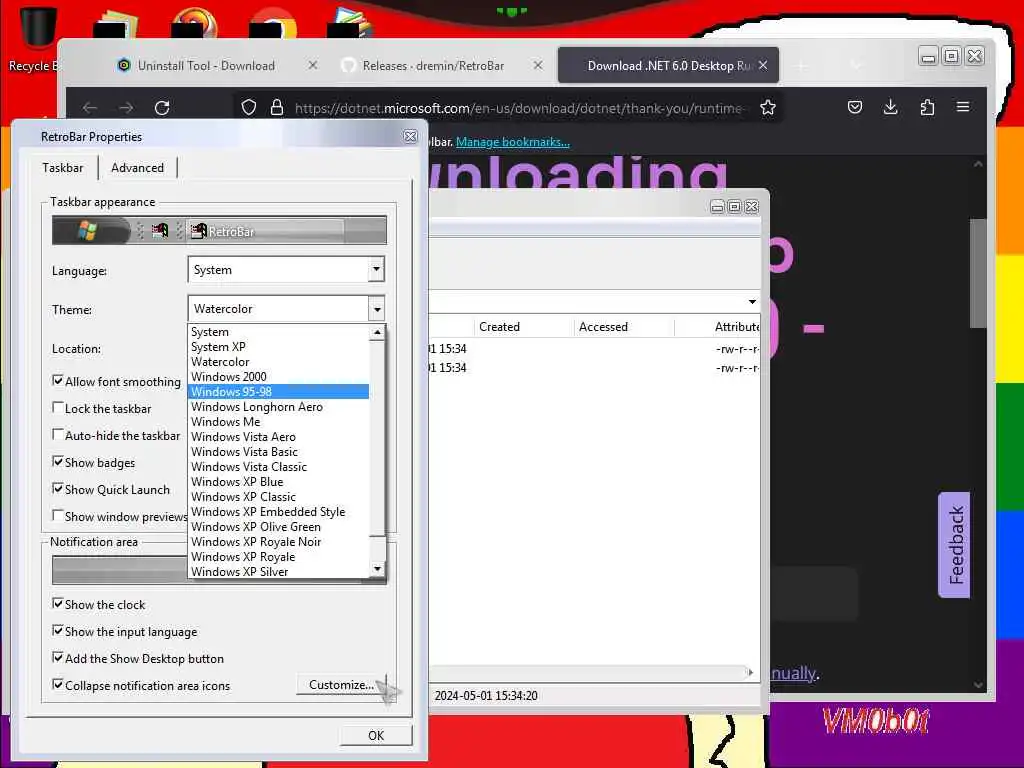Open the Recycle Bin desktop icon

36,39
